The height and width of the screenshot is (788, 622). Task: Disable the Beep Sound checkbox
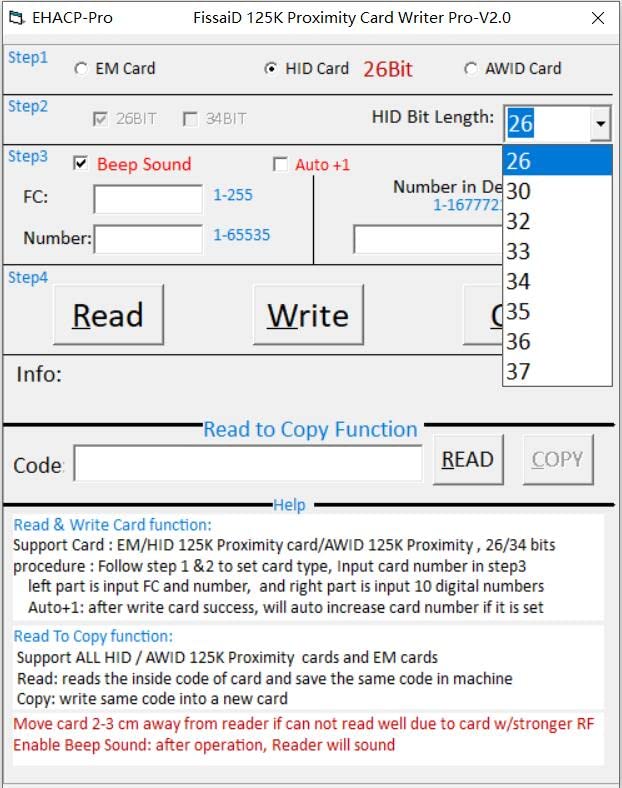(x=80, y=163)
